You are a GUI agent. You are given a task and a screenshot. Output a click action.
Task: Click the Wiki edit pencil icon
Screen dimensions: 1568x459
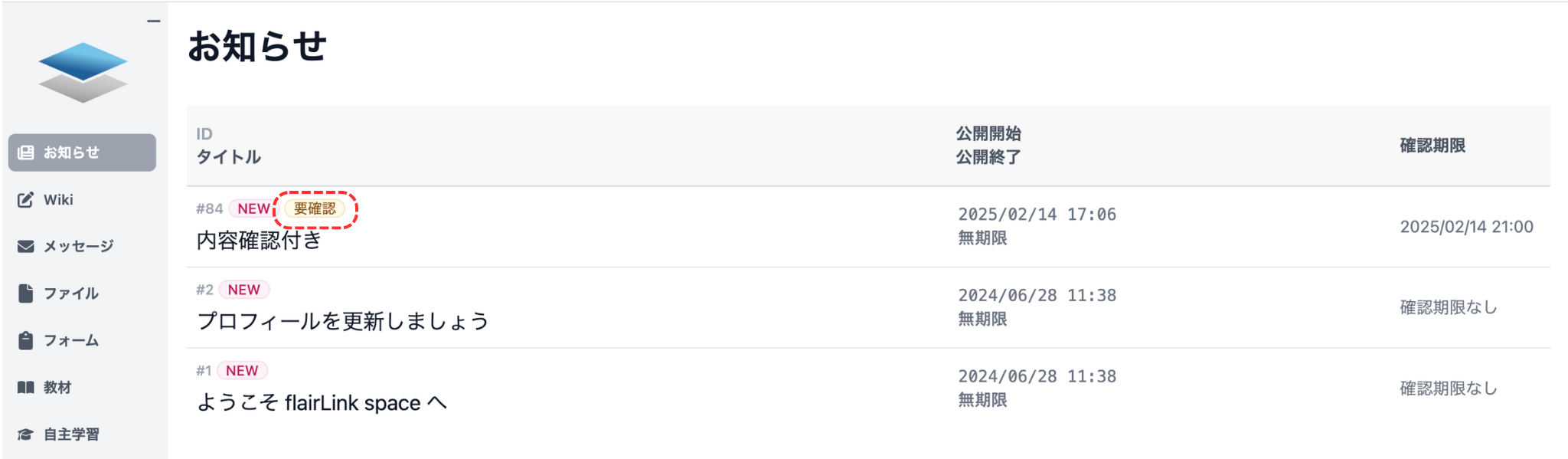pos(26,200)
